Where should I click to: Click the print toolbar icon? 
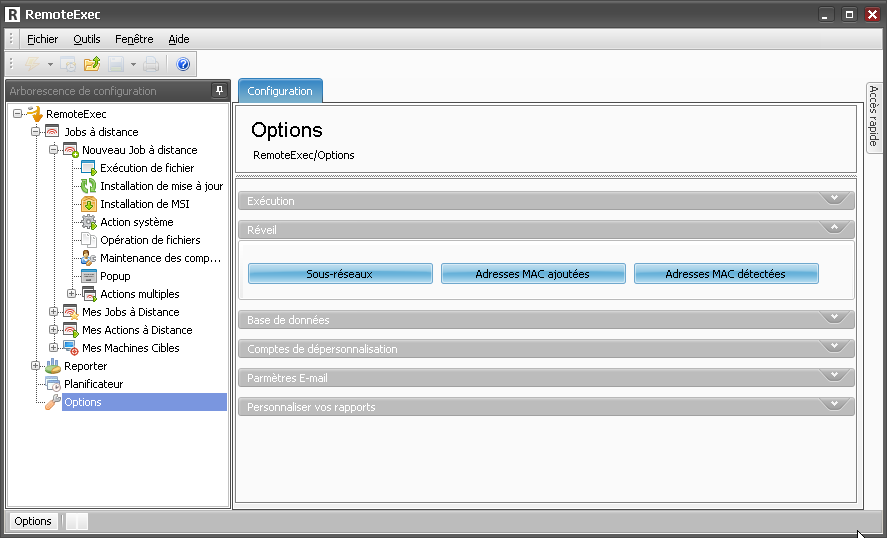(x=151, y=64)
